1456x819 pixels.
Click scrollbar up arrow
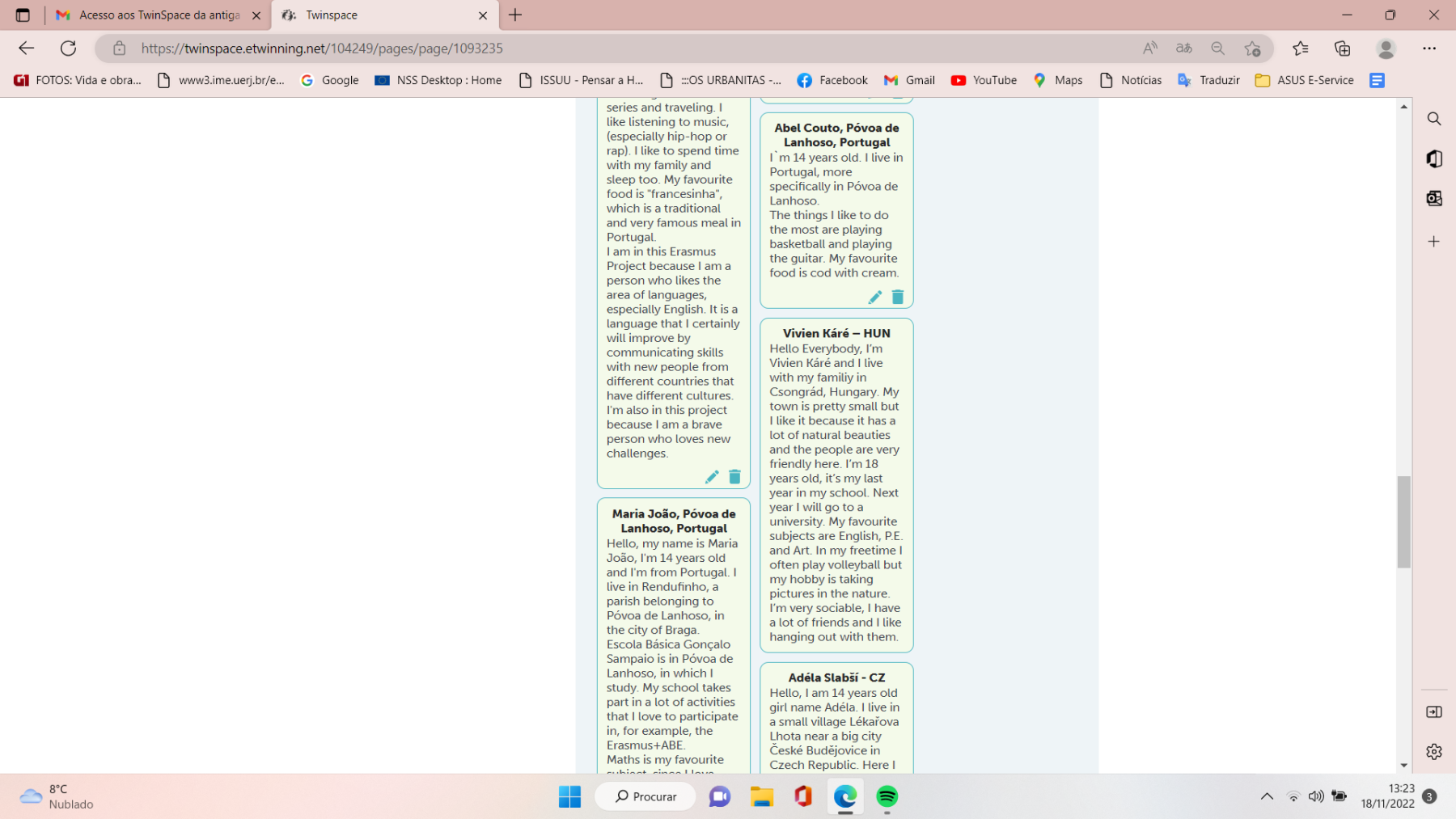click(x=1403, y=107)
